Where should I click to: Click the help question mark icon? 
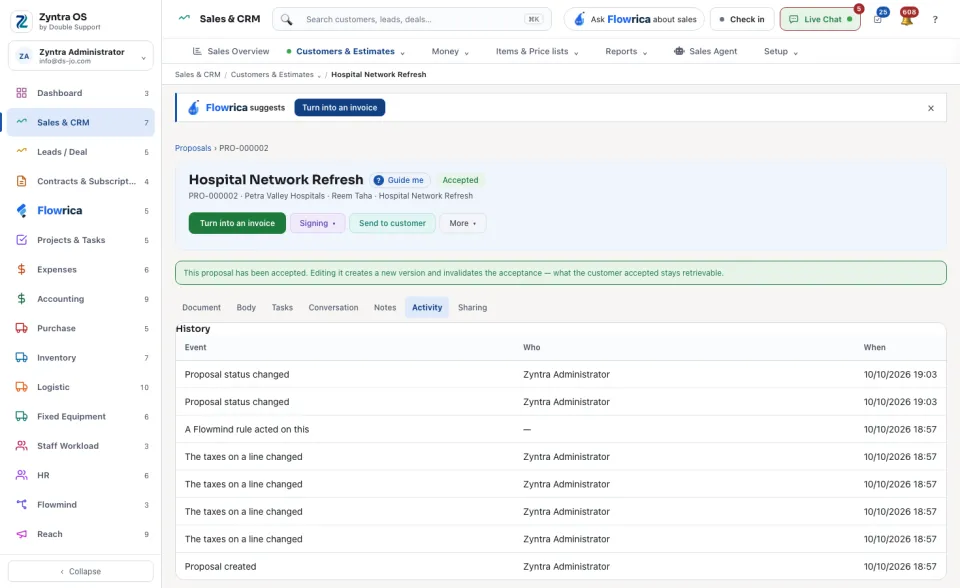pyautogui.click(x=935, y=20)
